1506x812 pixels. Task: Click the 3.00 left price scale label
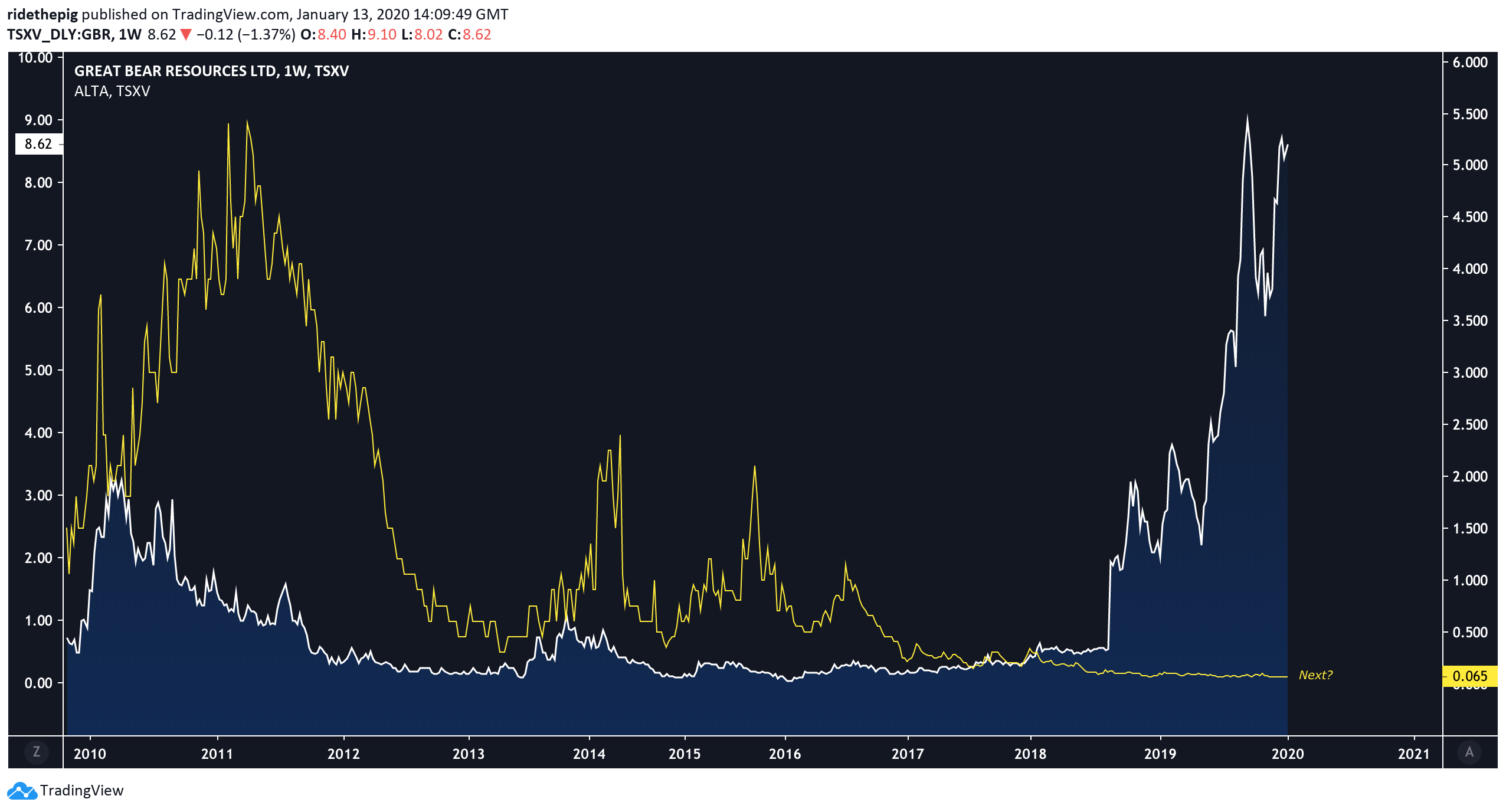pos(38,495)
